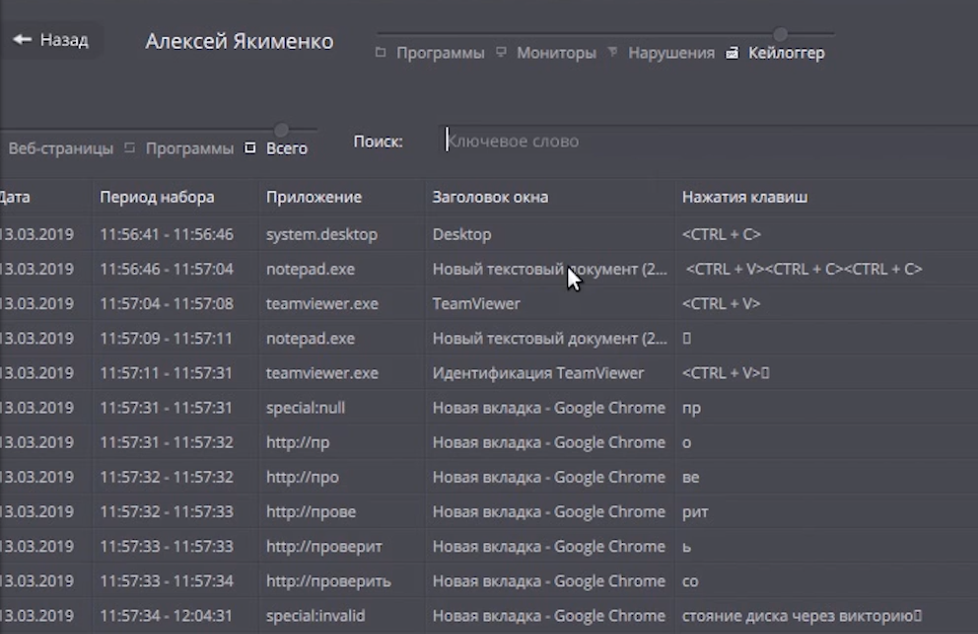Click the period 11:57:04 - 11:57:08

(167, 304)
